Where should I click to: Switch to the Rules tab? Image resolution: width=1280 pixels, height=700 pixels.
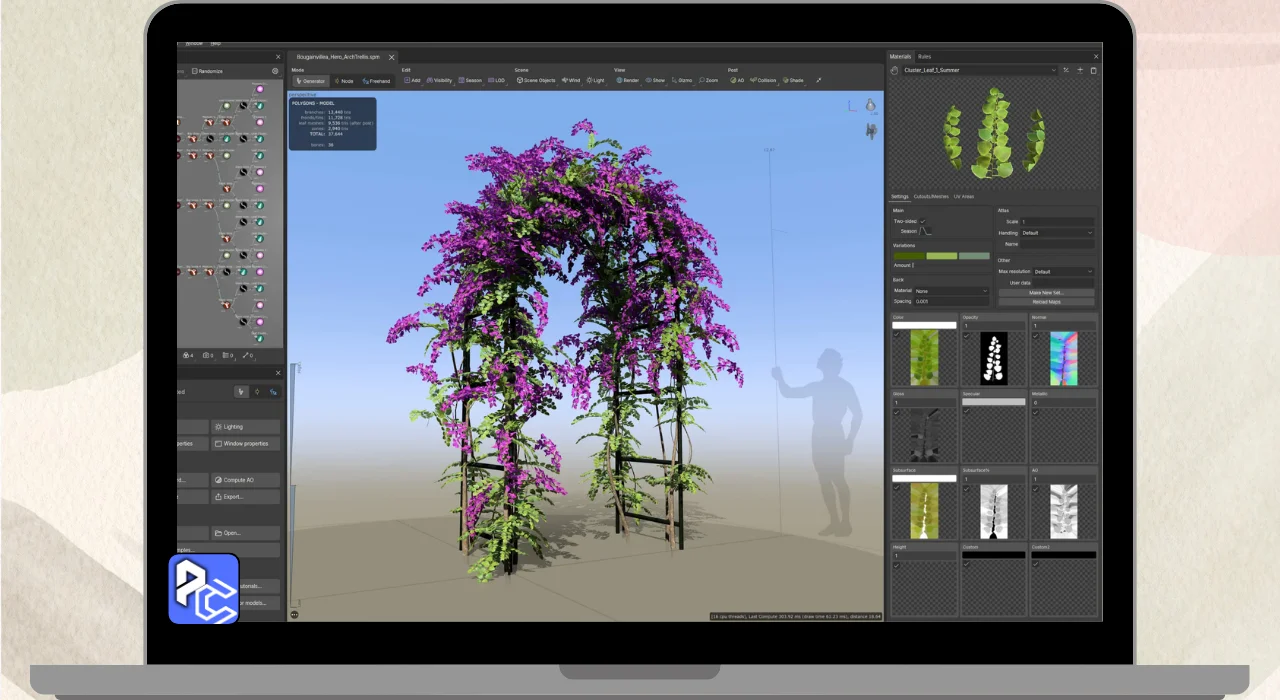pos(925,57)
